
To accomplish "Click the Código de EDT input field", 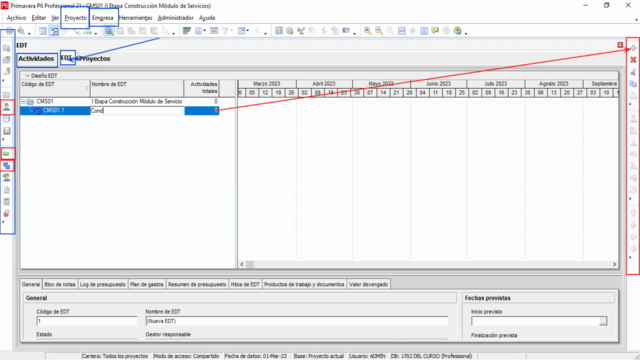I will pos(87,321).
